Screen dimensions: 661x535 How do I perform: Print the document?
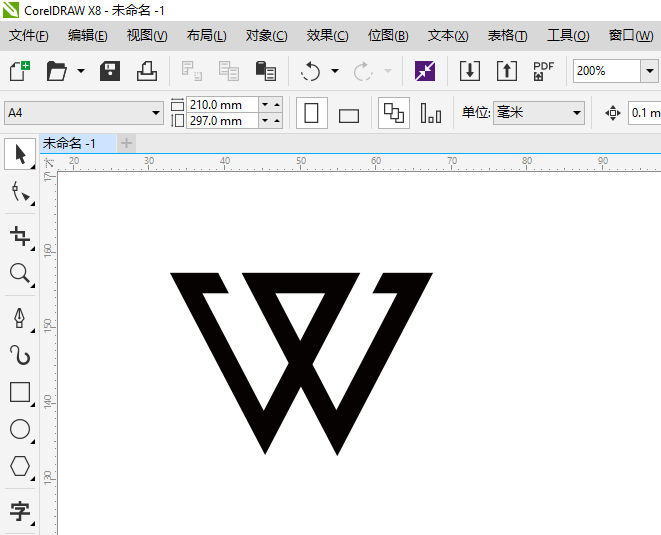pos(147,71)
